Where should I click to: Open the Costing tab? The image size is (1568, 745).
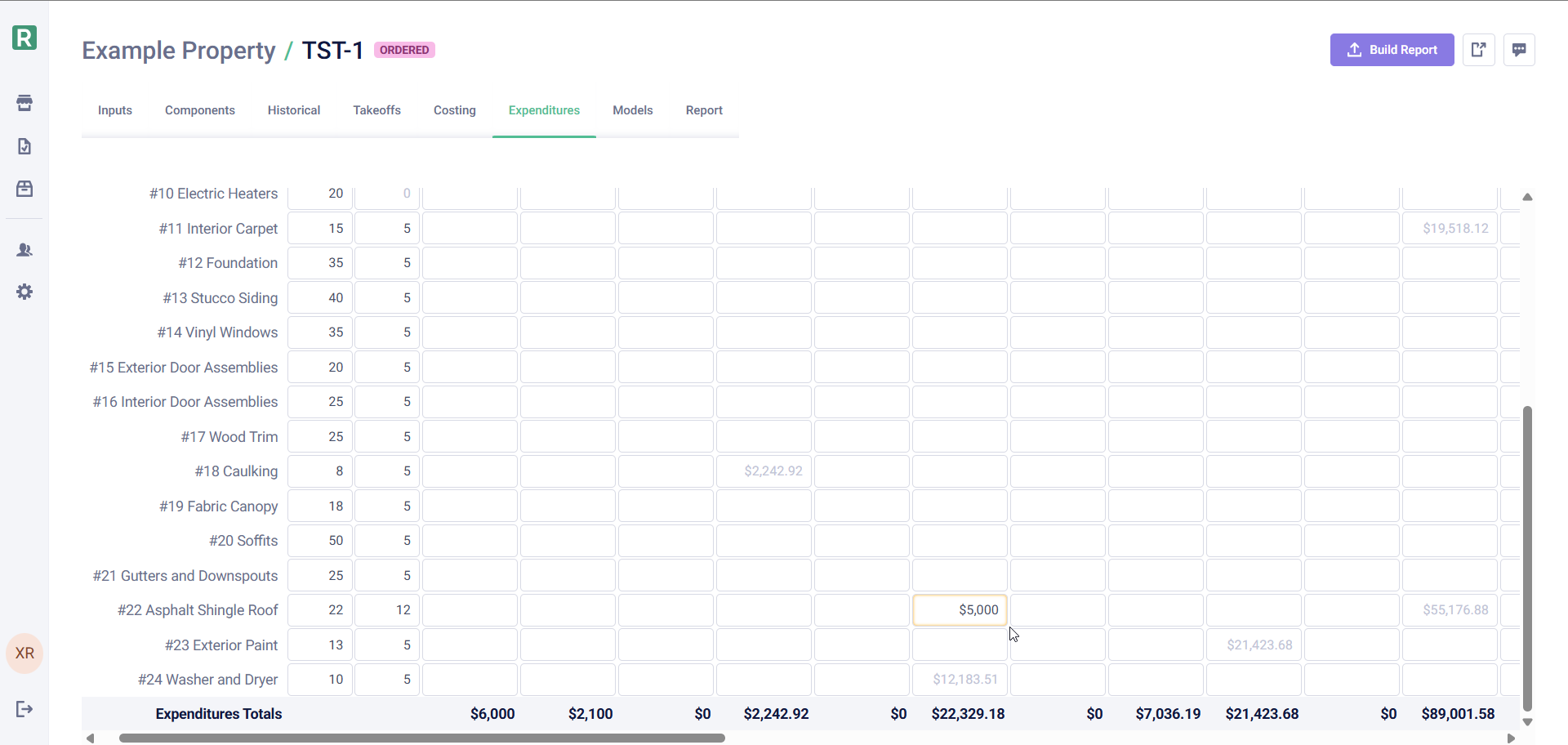454,110
